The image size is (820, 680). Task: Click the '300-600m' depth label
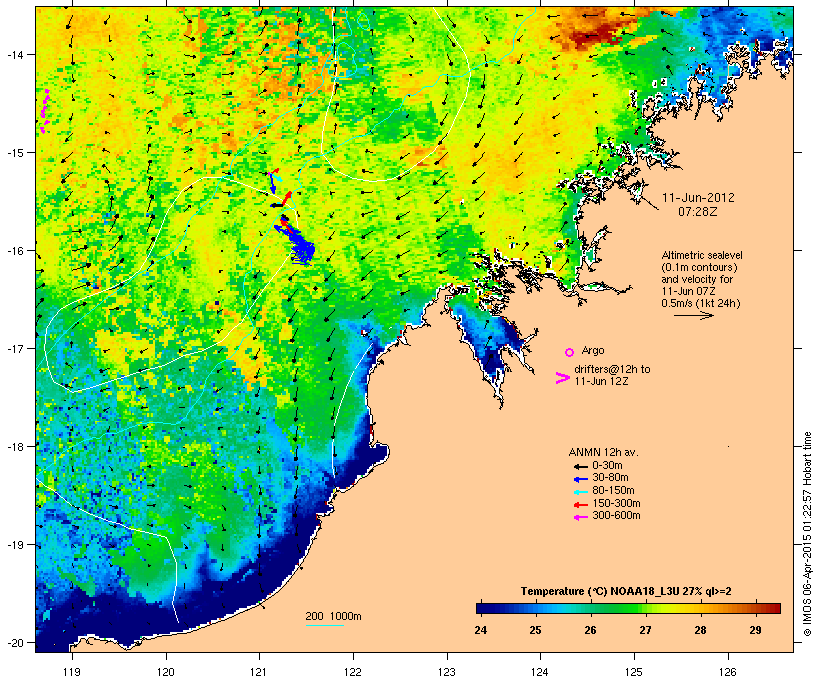pyautogui.click(x=616, y=516)
